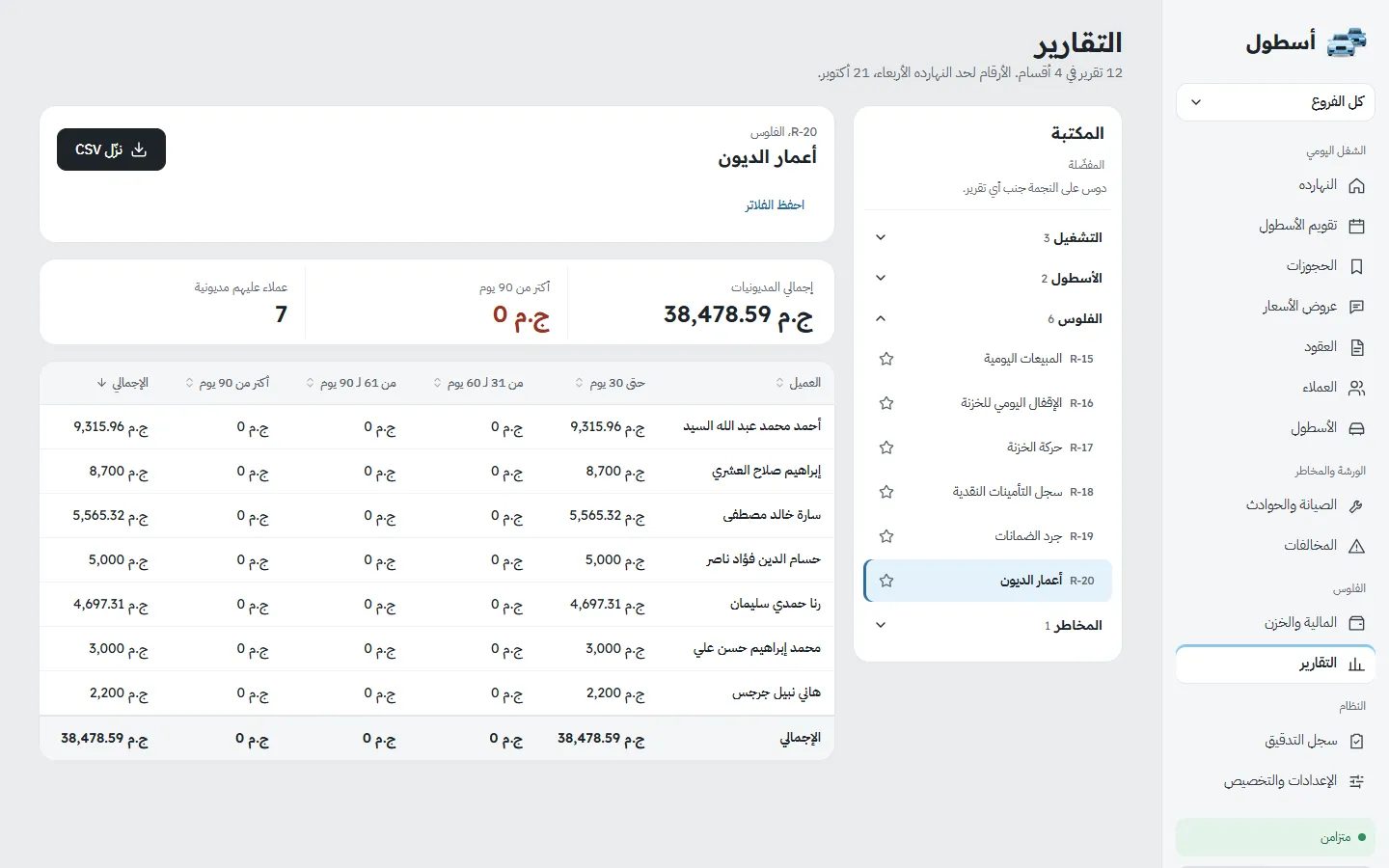Click the chat icon for عروض الأسعار
This screenshot has width=1389, height=868.
click(x=1356, y=307)
